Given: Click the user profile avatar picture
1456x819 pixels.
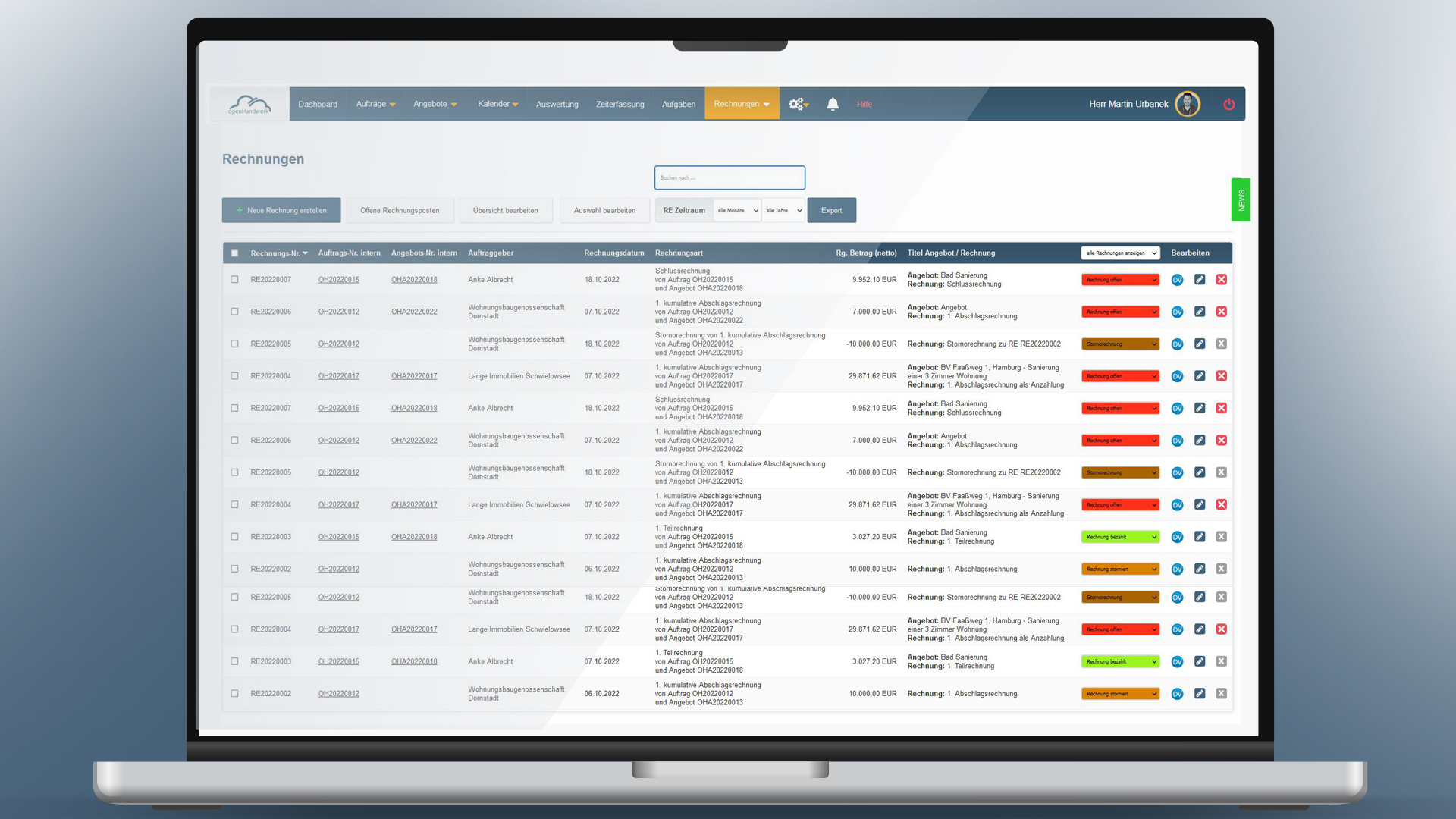Looking at the screenshot, I should [x=1188, y=104].
